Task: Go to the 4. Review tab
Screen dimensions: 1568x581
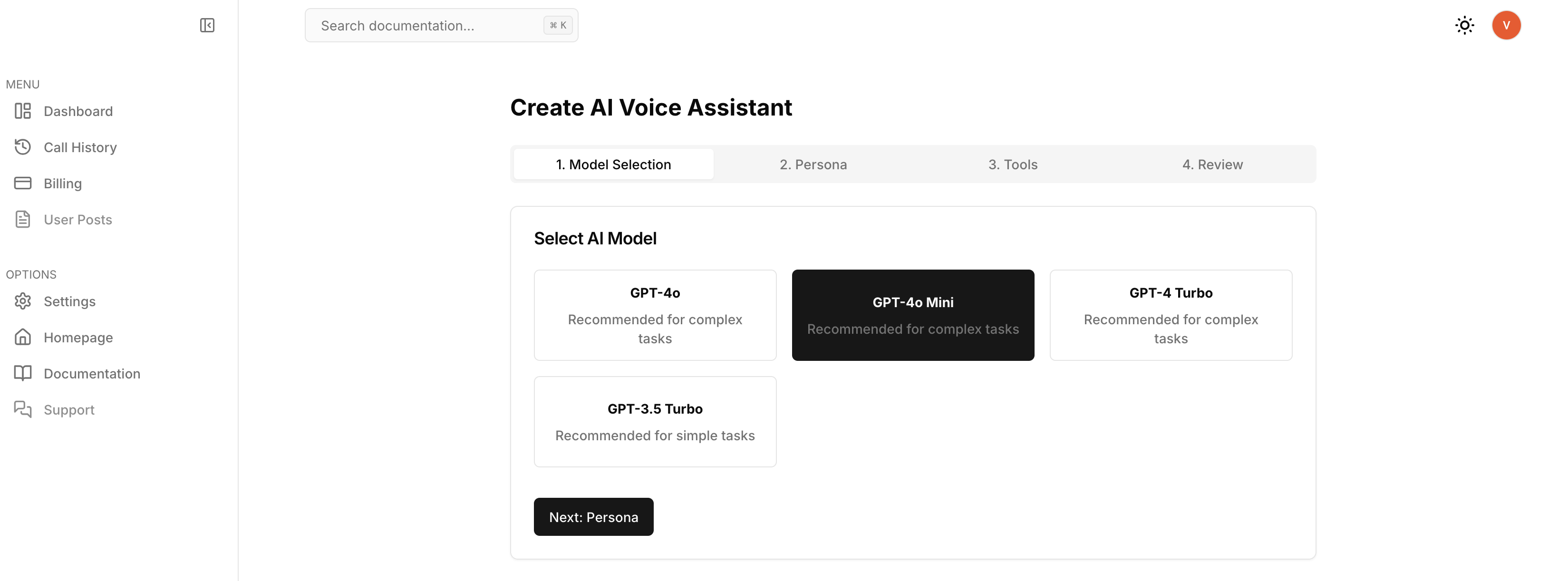Action: point(1212,164)
